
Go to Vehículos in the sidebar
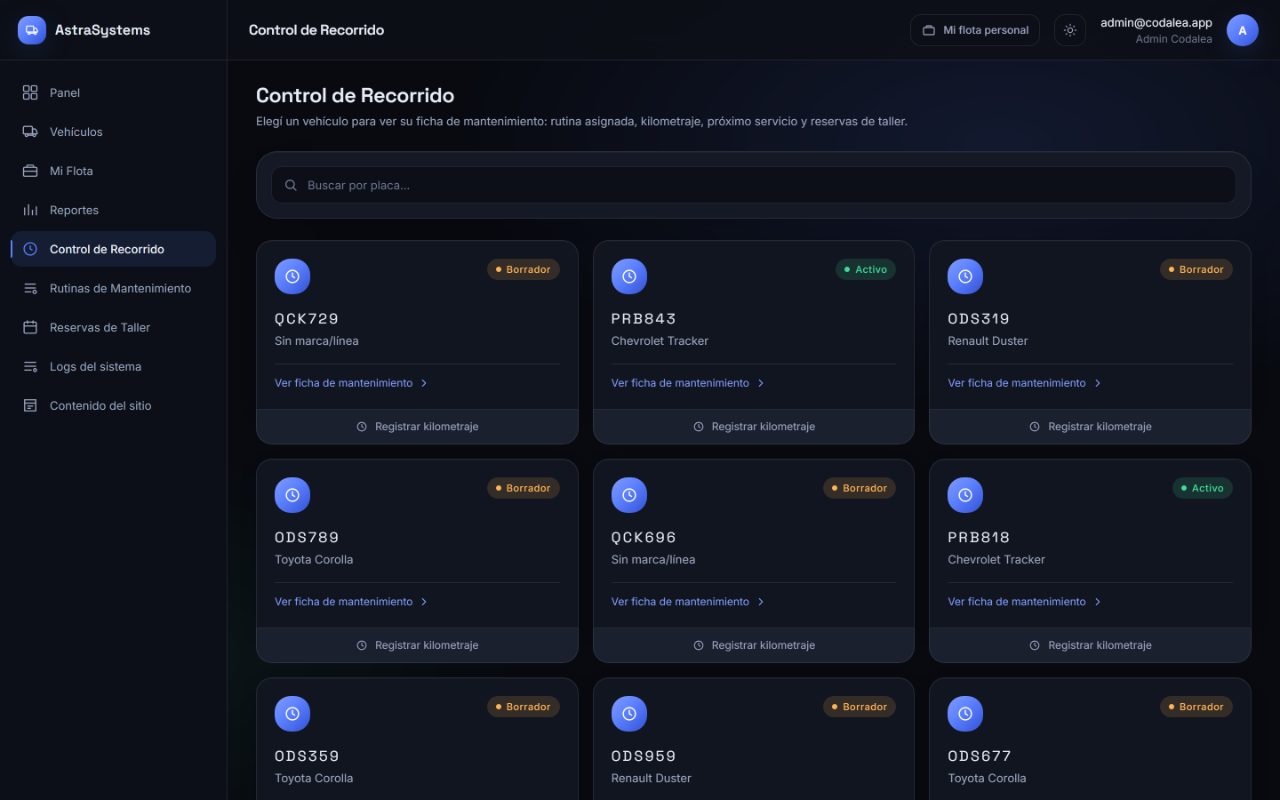[113, 132]
